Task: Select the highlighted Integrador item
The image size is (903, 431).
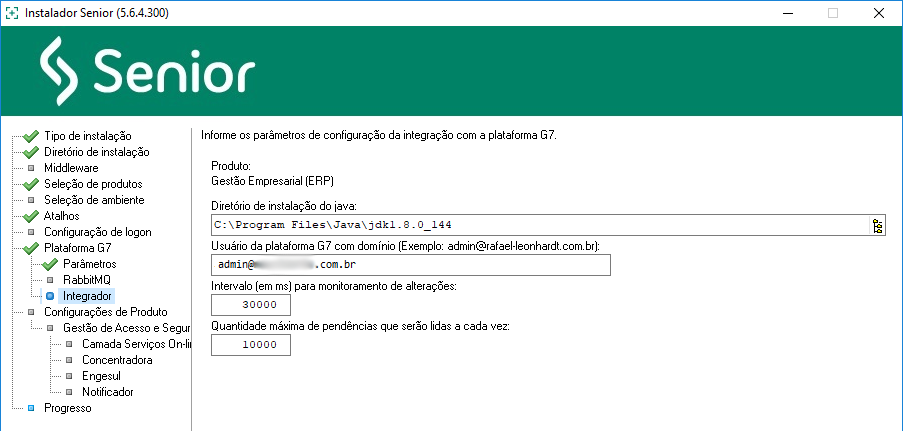Action: [88, 296]
